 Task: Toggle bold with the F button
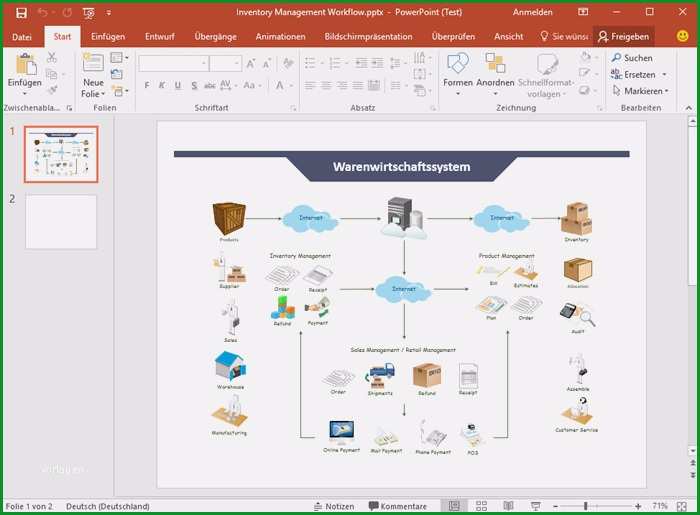(x=147, y=85)
